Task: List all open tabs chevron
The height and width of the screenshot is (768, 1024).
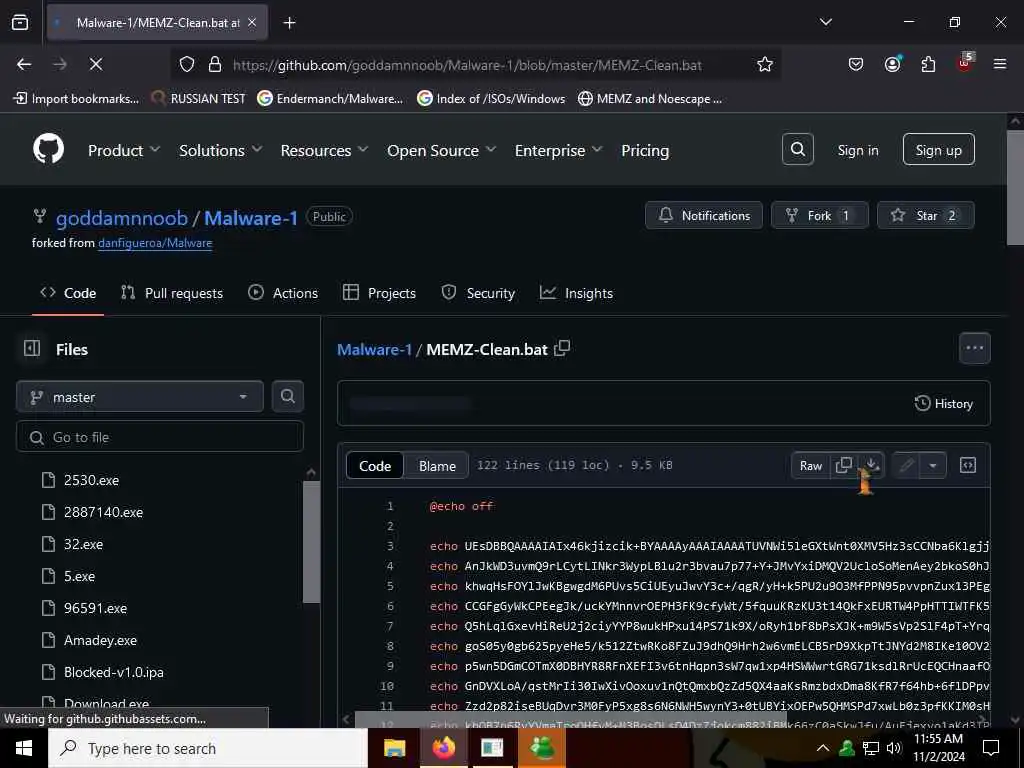Action: (825, 22)
